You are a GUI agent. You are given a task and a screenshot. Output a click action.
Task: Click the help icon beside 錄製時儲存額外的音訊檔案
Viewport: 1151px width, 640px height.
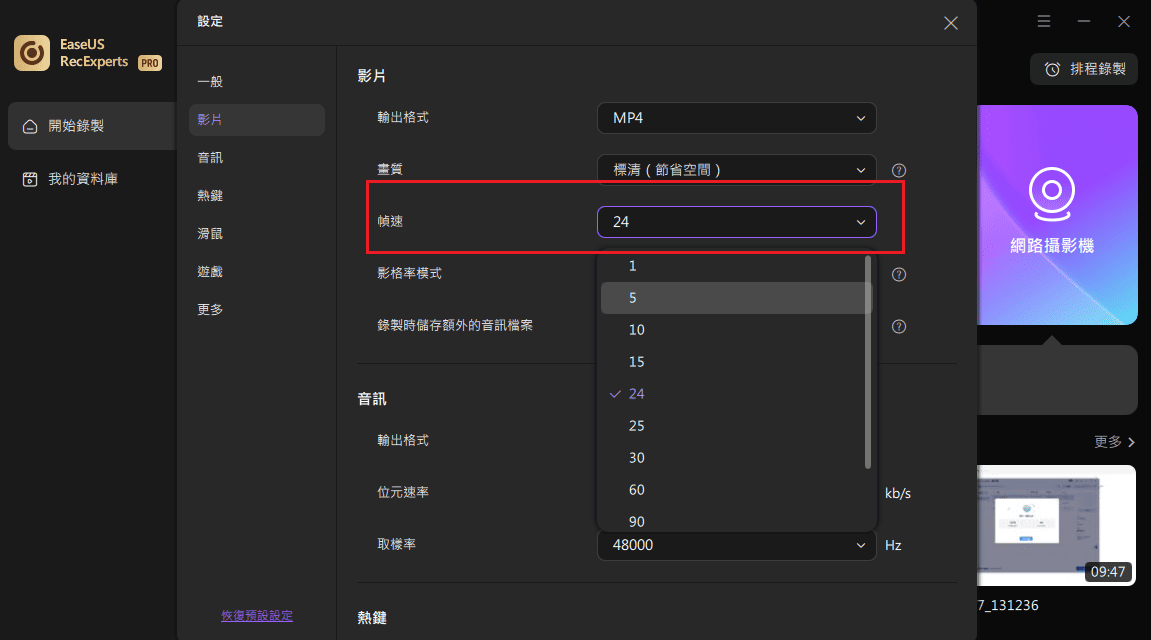coord(898,327)
